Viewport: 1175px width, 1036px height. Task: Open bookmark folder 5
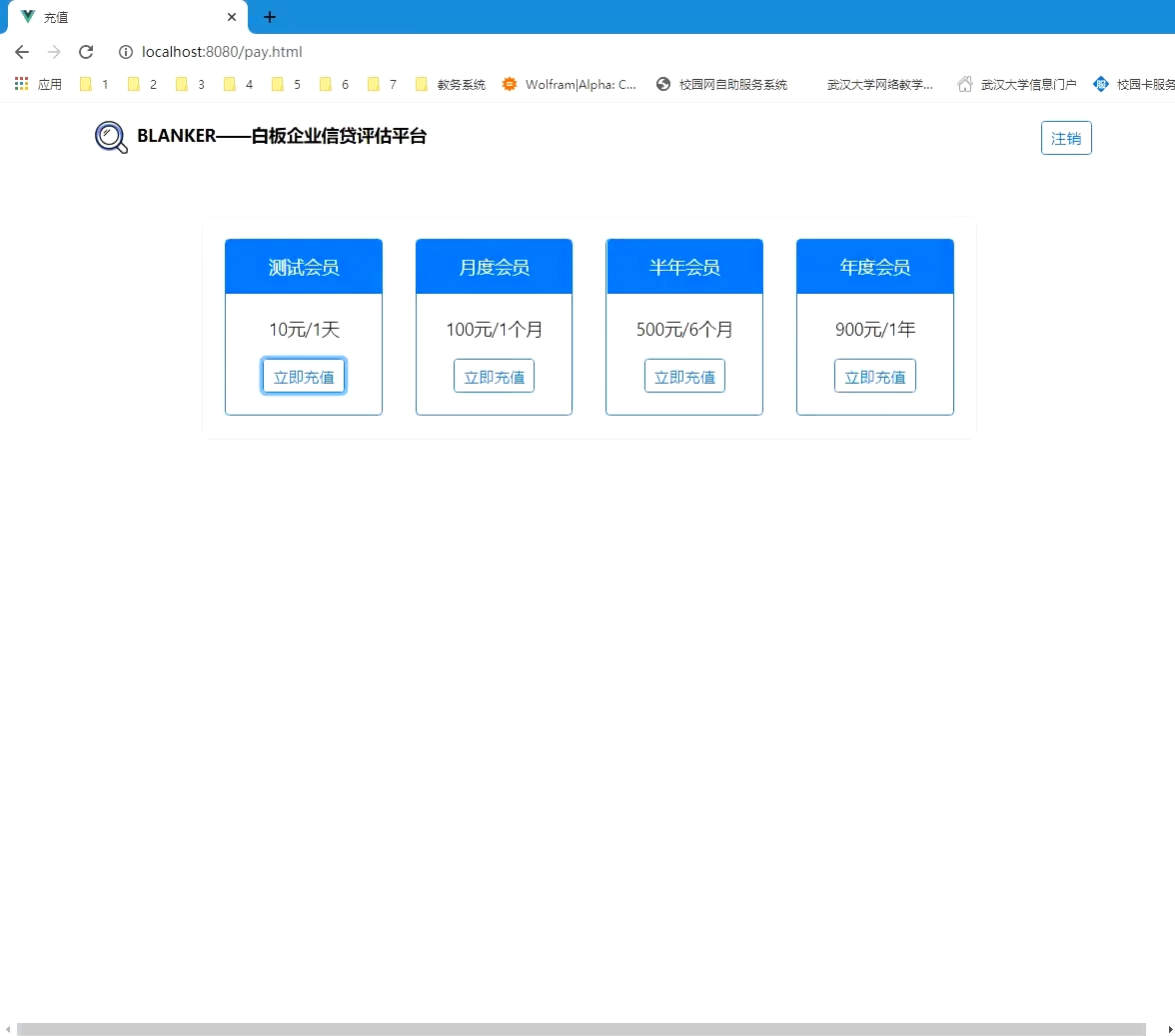pyautogui.click(x=286, y=84)
